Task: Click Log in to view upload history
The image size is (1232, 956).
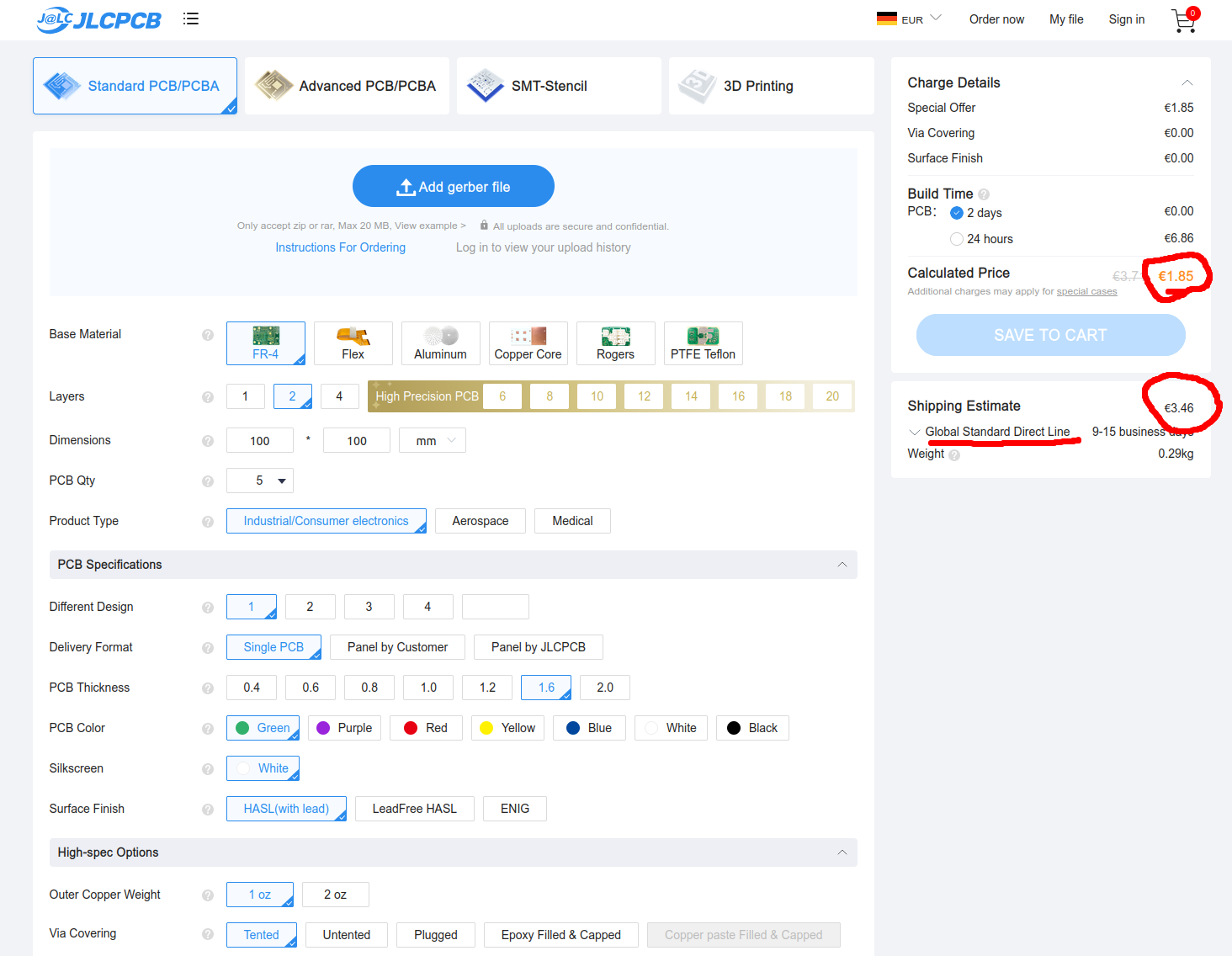Action: tap(544, 247)
